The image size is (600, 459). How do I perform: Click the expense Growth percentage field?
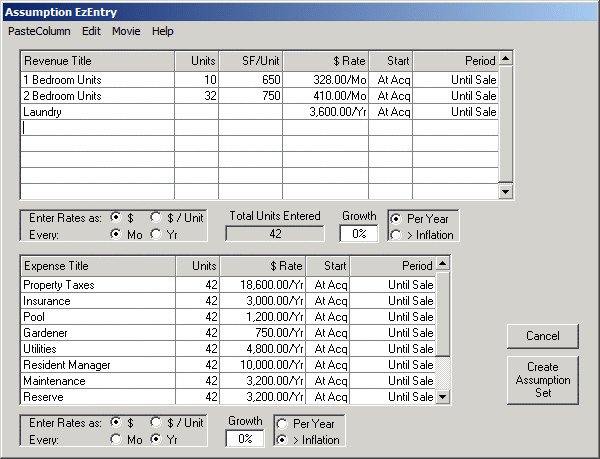pos(245,438)
